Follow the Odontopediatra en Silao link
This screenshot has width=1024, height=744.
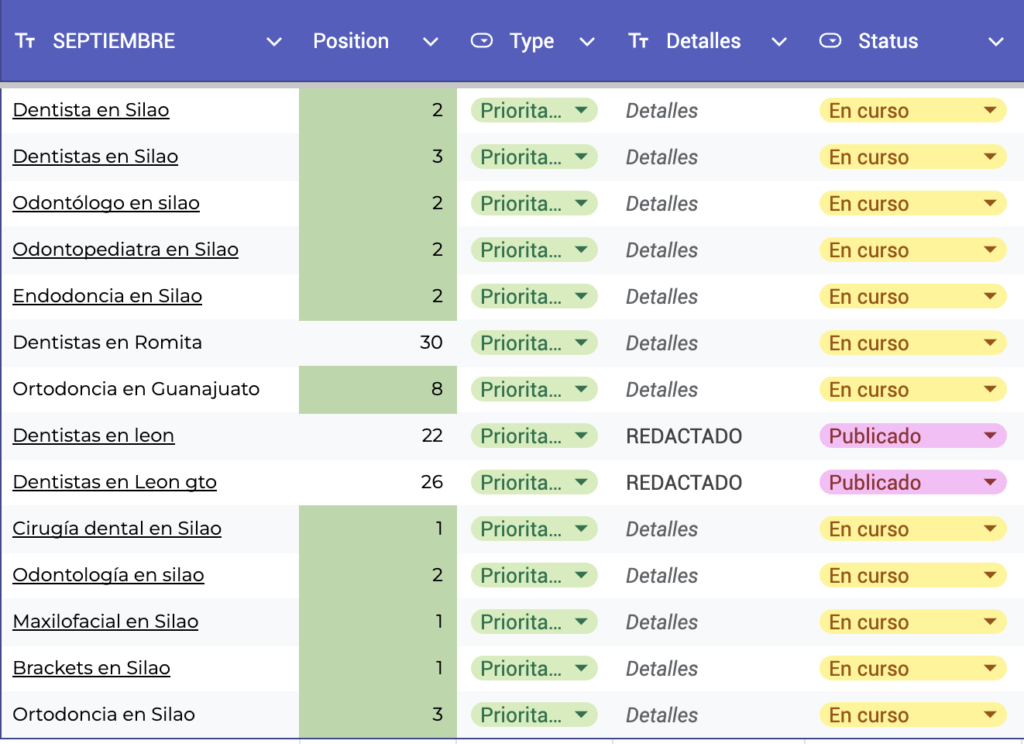125,249
